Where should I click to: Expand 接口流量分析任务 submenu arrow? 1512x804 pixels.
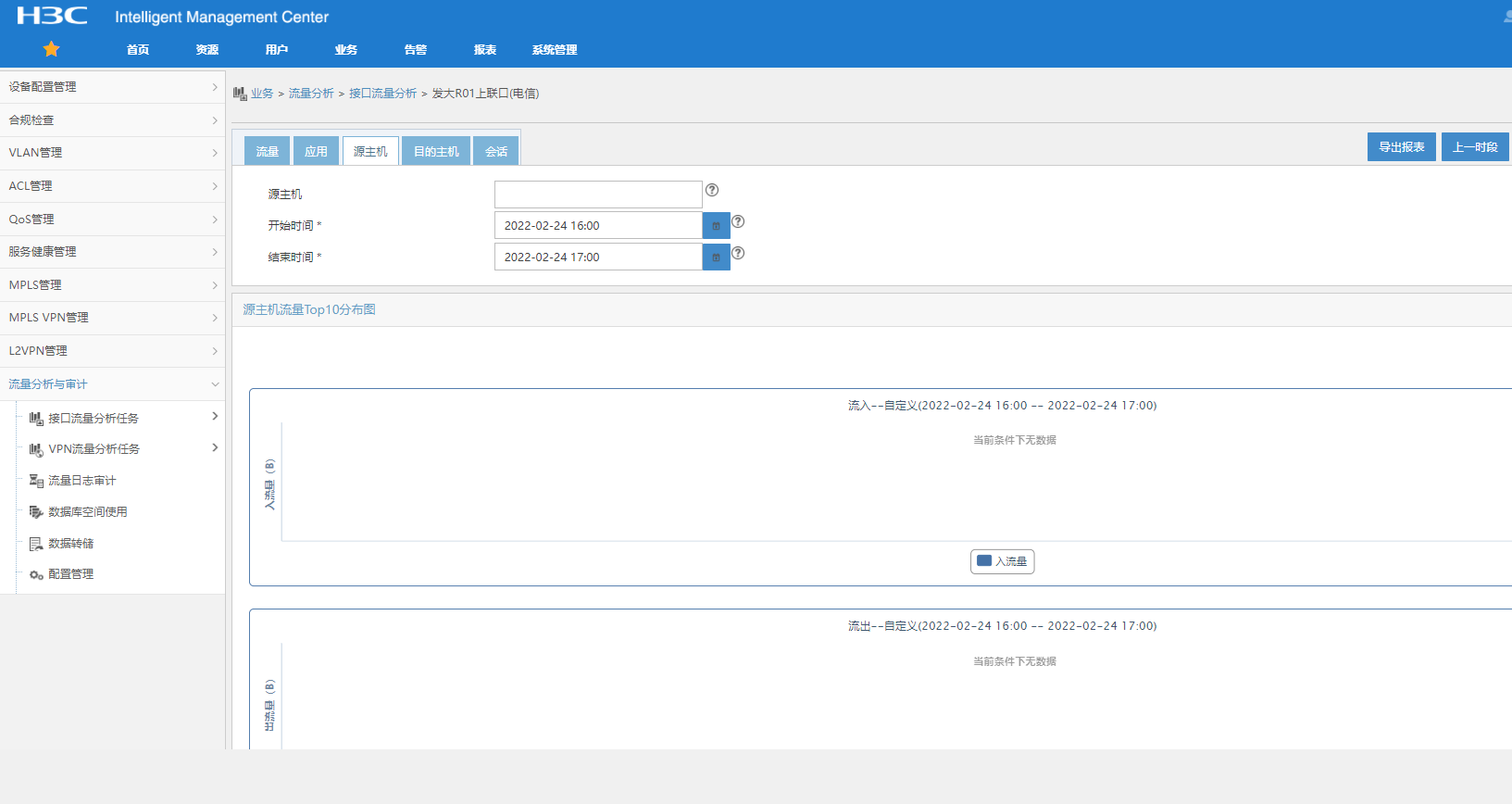click(x=215, y=417)
